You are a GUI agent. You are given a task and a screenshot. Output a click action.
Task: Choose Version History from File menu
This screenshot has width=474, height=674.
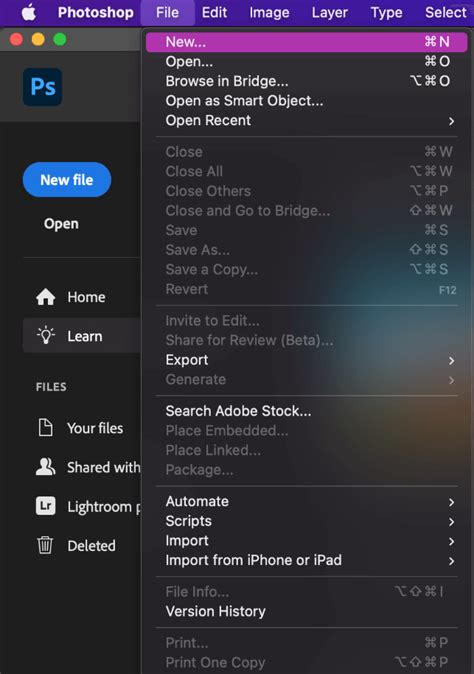(306, 612)
